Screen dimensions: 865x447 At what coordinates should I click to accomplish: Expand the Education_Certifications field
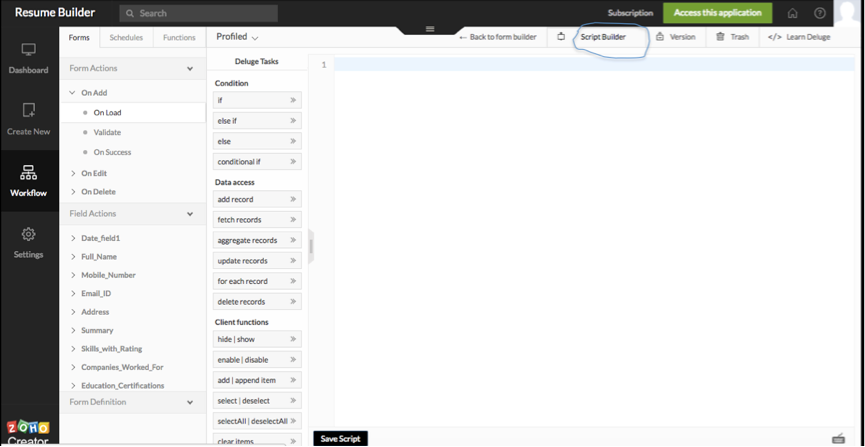(x=73, y=386)
